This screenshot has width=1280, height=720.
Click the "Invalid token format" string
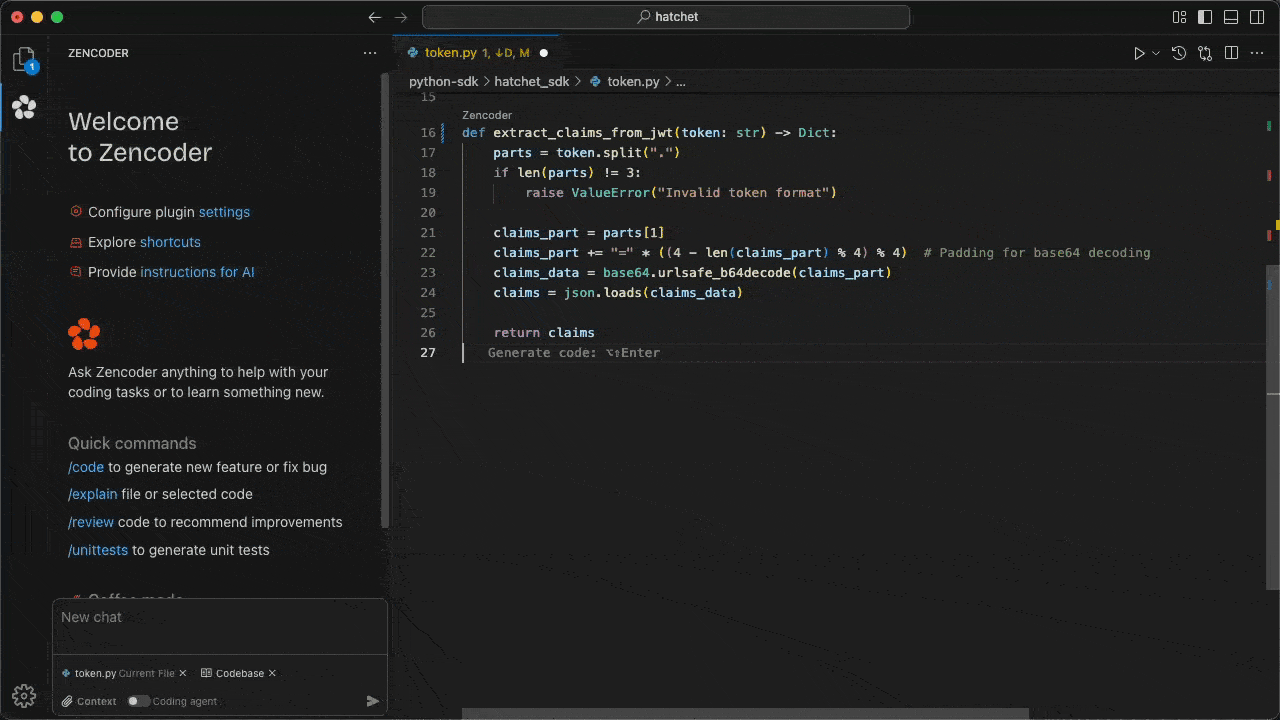[743, 193]
